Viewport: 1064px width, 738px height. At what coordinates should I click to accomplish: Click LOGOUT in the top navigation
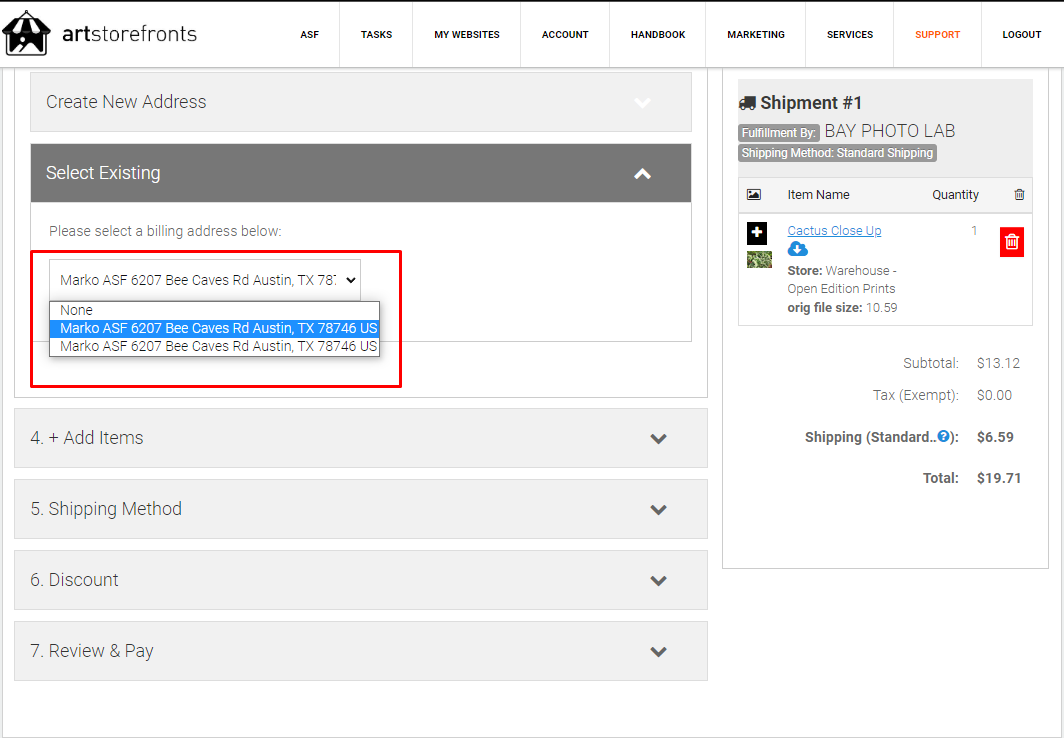tap(1022, 35)
